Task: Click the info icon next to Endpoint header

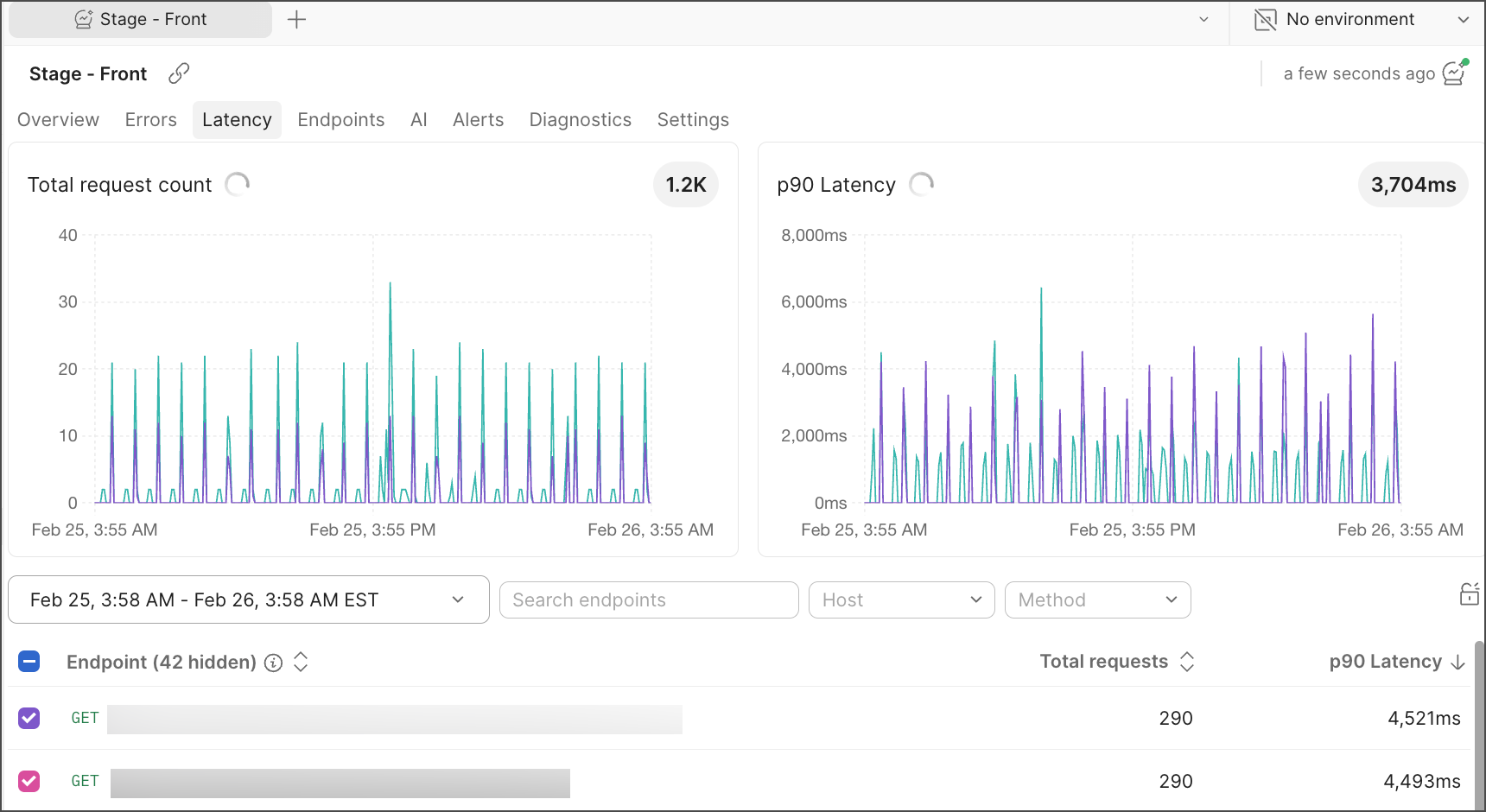Action: 274,663
